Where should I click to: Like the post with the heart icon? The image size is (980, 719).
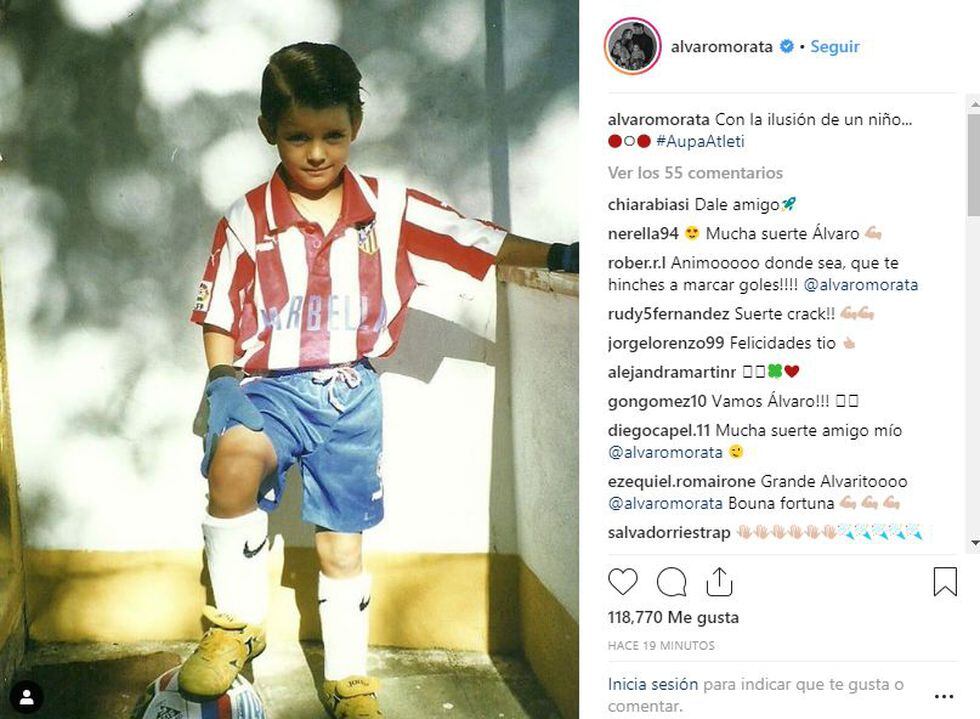click(622, 582)
